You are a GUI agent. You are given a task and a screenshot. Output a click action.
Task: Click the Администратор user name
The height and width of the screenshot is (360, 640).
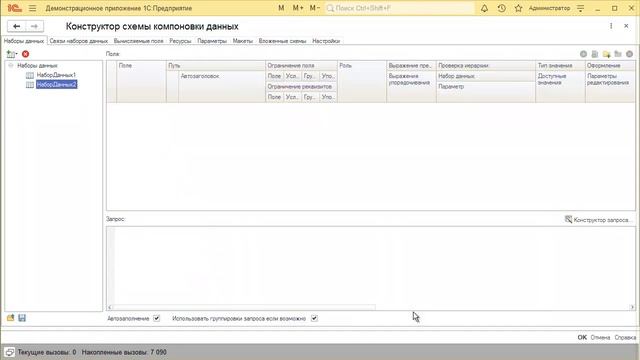click(549, 8)
